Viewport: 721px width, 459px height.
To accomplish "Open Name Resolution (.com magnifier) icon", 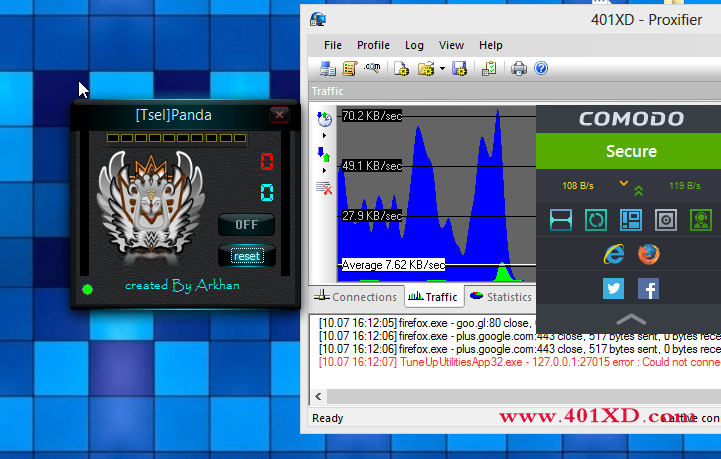I will tap(372, 68).
